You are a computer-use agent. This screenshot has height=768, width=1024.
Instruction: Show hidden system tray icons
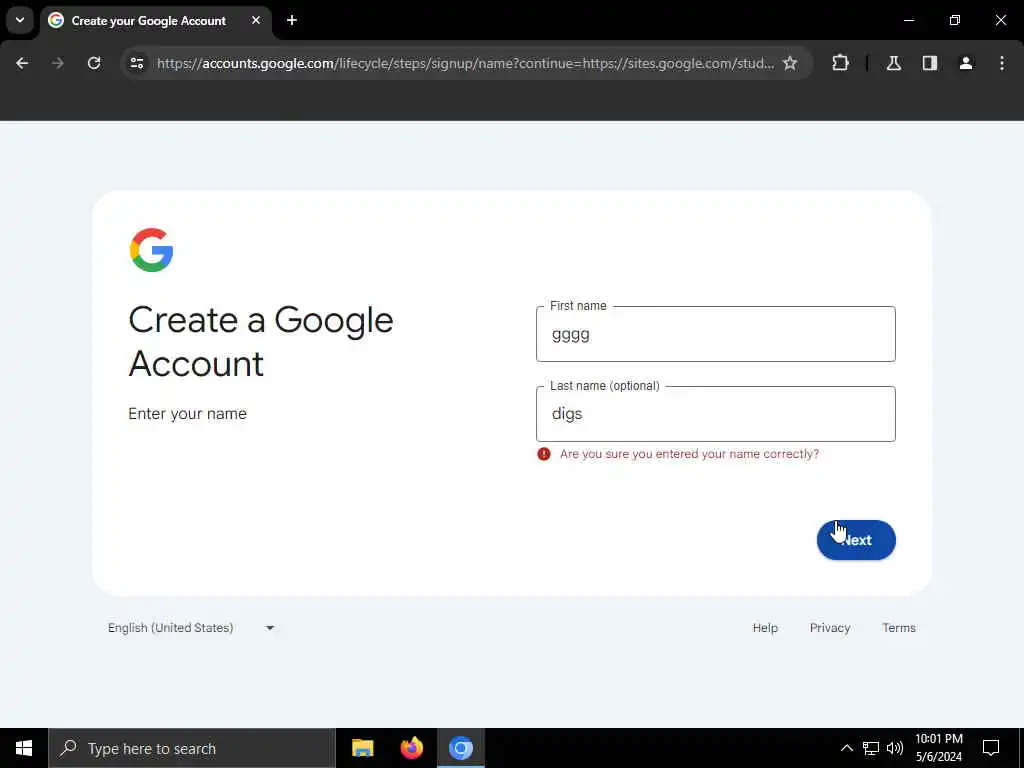tap(846, 748)
